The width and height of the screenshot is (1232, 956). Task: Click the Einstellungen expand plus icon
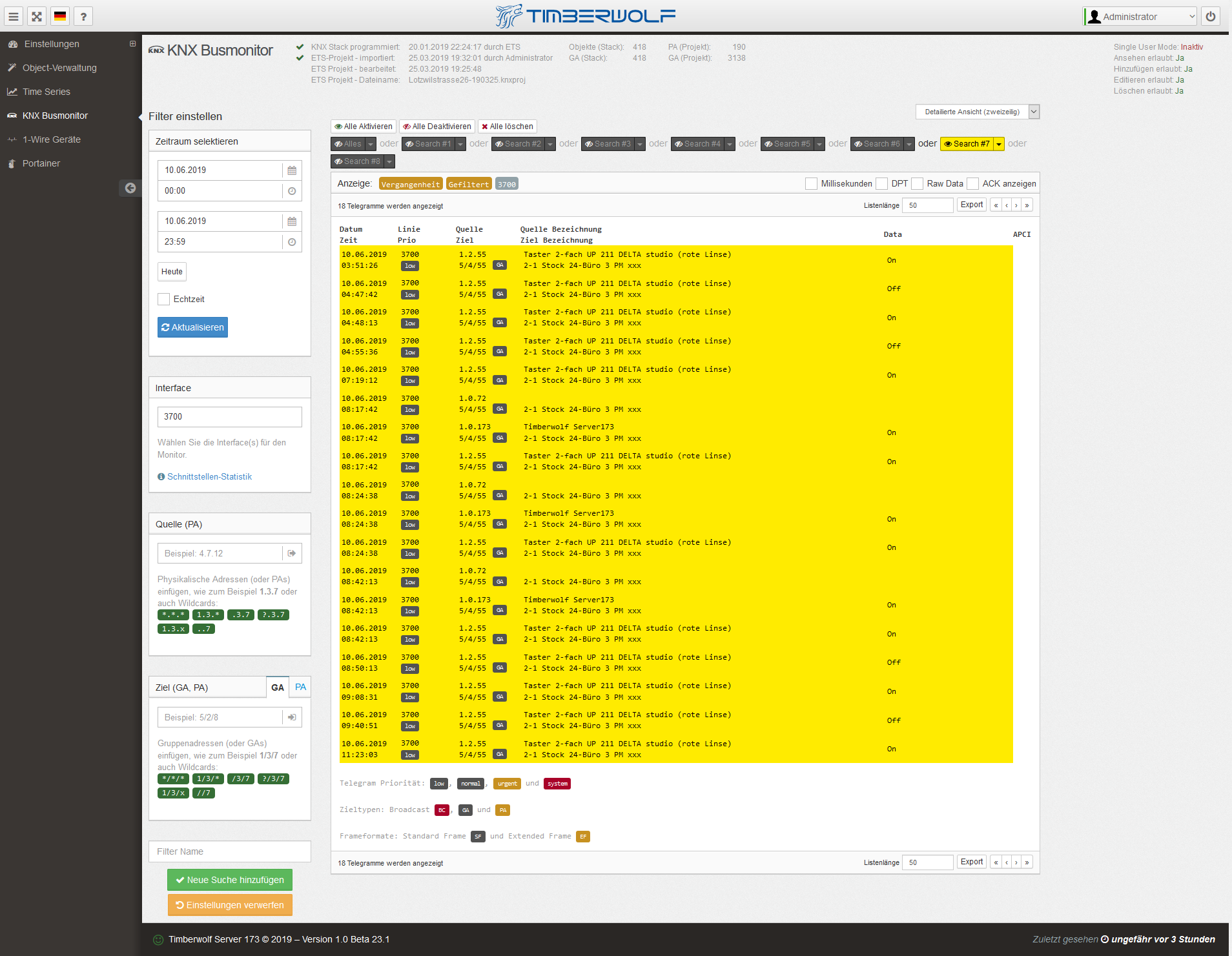click(132, 44)
